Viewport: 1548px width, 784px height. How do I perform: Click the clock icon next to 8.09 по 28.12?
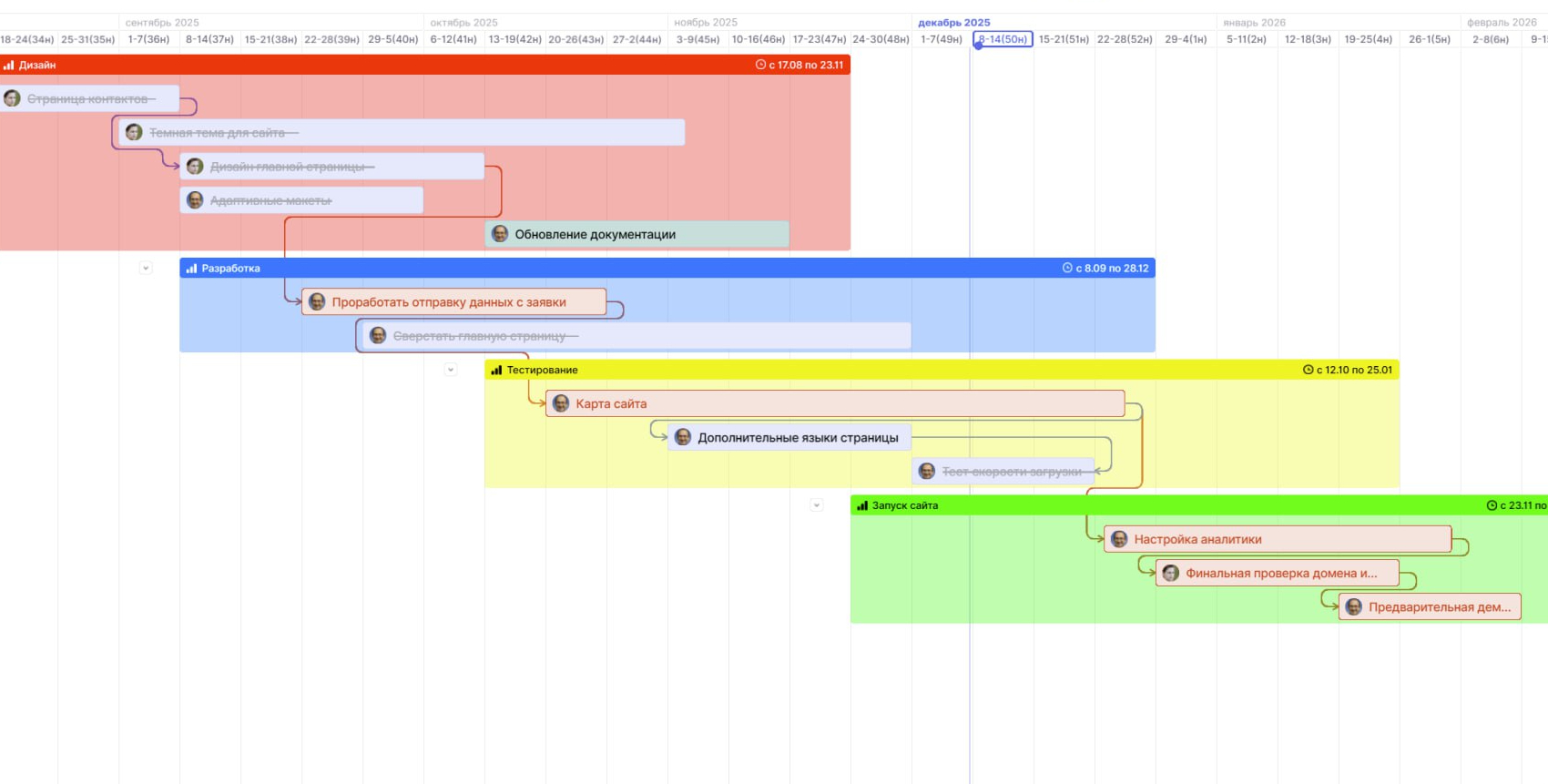1067,269
